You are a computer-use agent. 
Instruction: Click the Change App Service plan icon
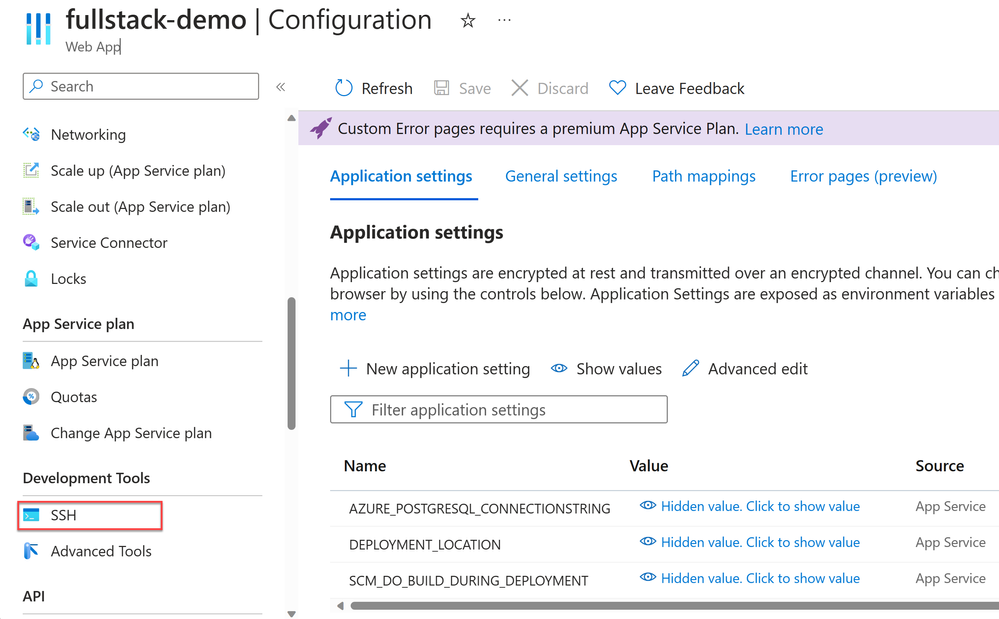click(x=31, y=433)
